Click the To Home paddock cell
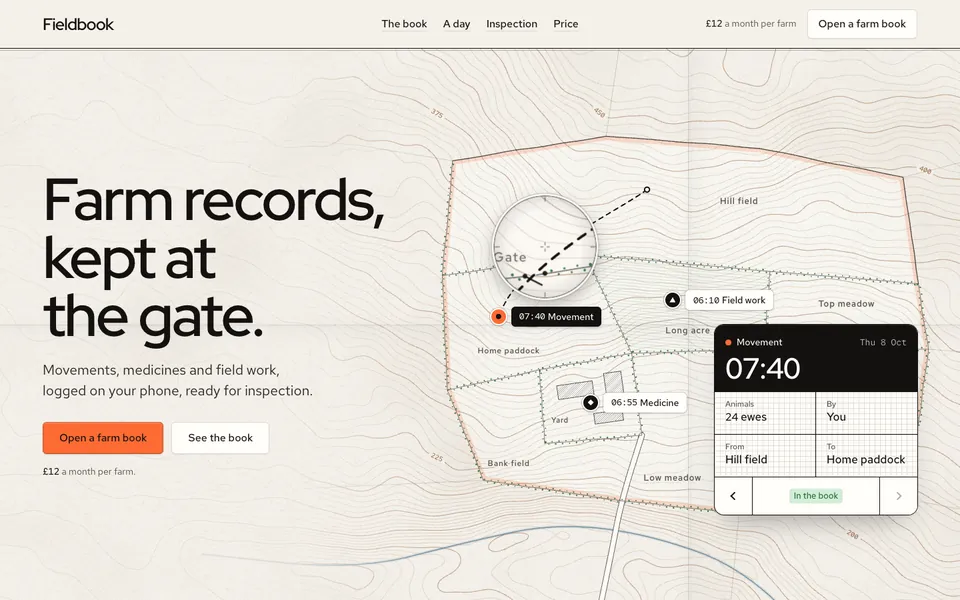The width and height of the screenshot is (960, 600). 867,456
